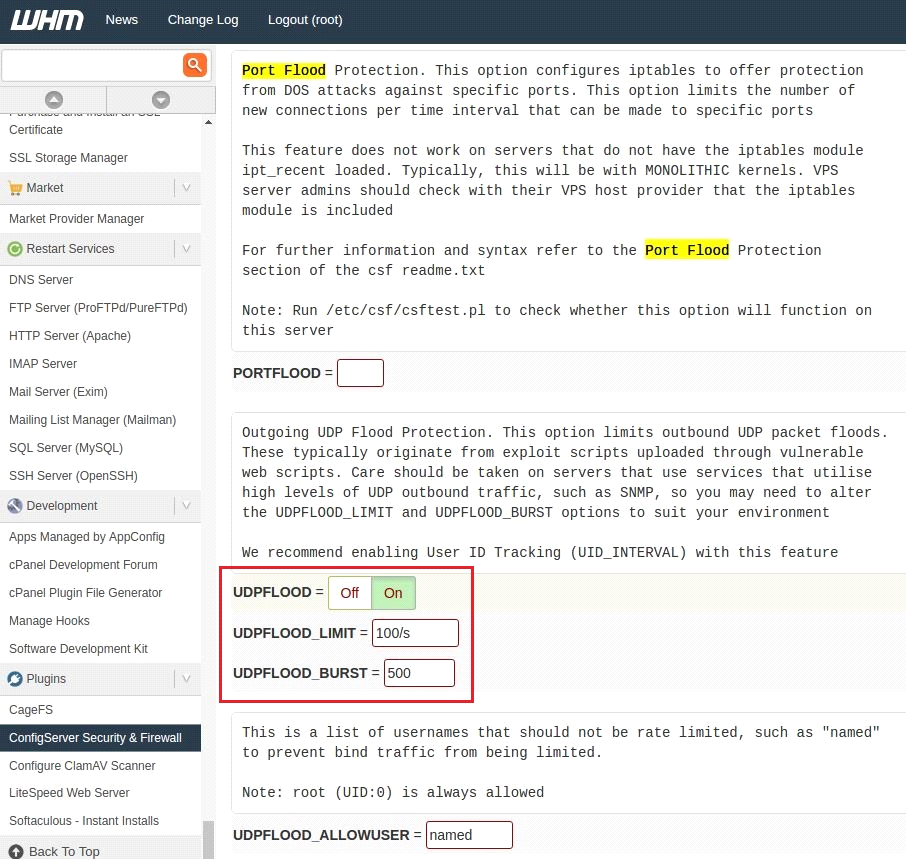Click the green Restart Services icon
Screen dimensions: 906x859
tap(15, 249)
